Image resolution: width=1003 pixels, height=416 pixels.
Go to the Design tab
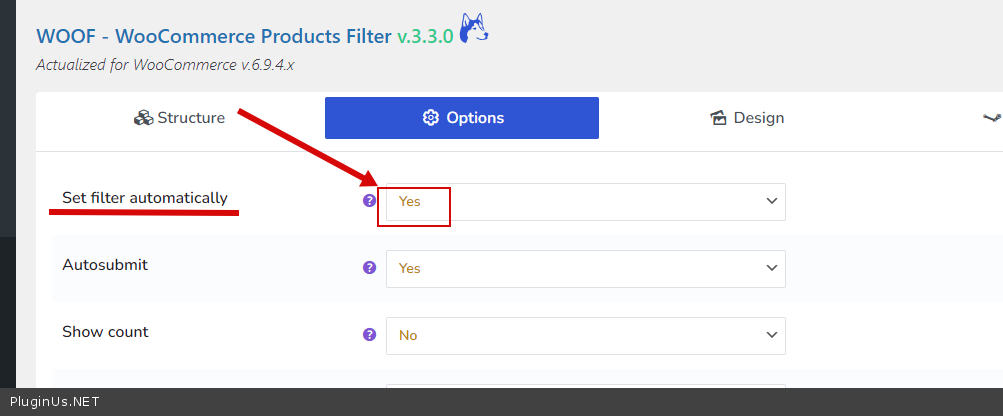coord(747,118)
